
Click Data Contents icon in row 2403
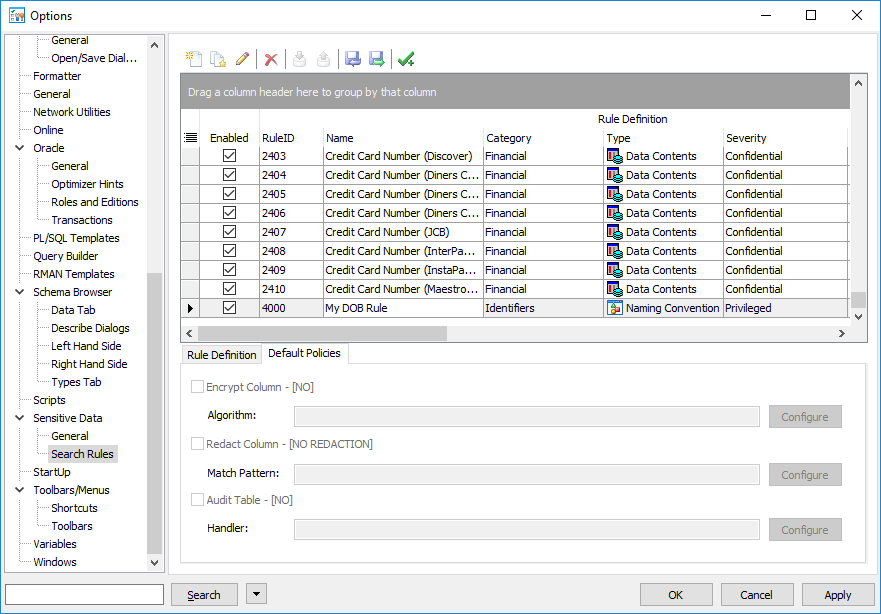click(615, 156)
